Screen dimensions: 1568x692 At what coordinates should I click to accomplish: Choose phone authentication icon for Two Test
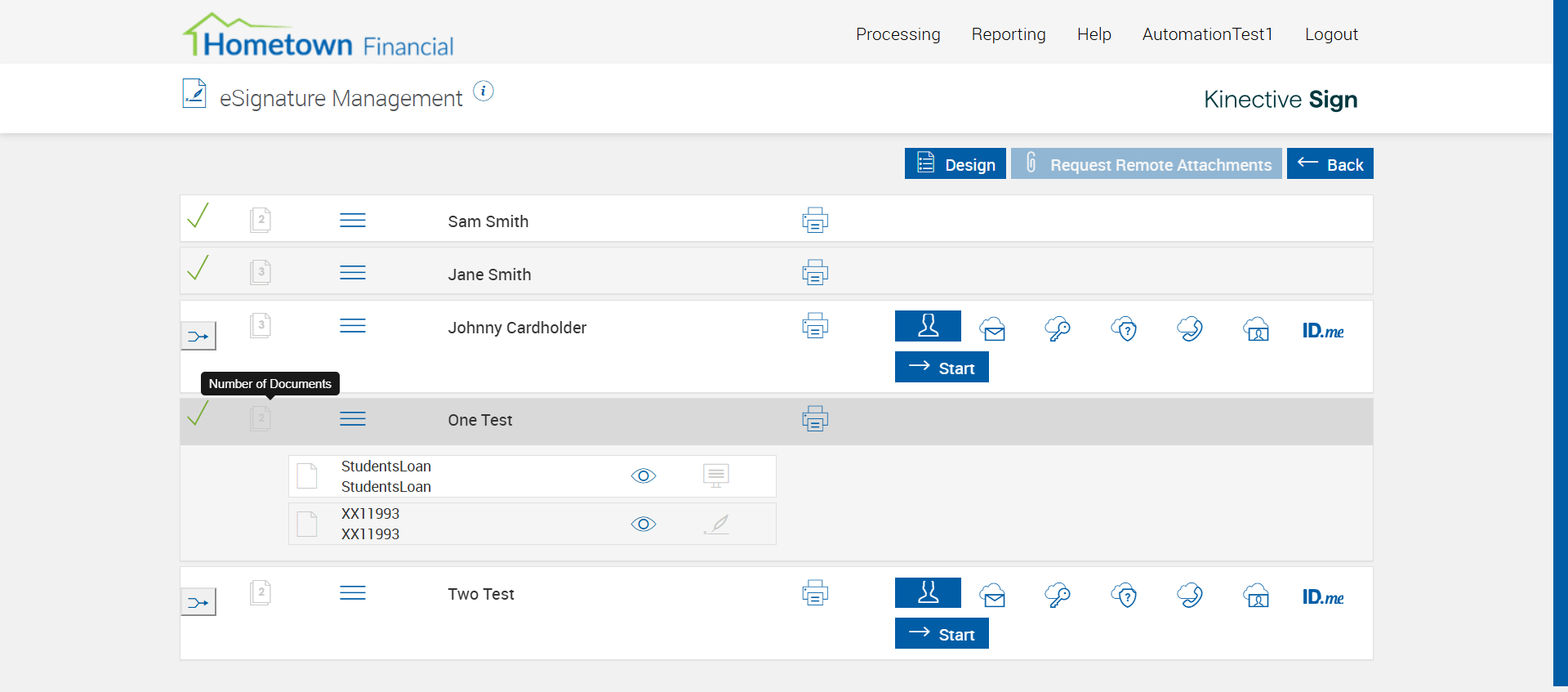(1190, 596)
